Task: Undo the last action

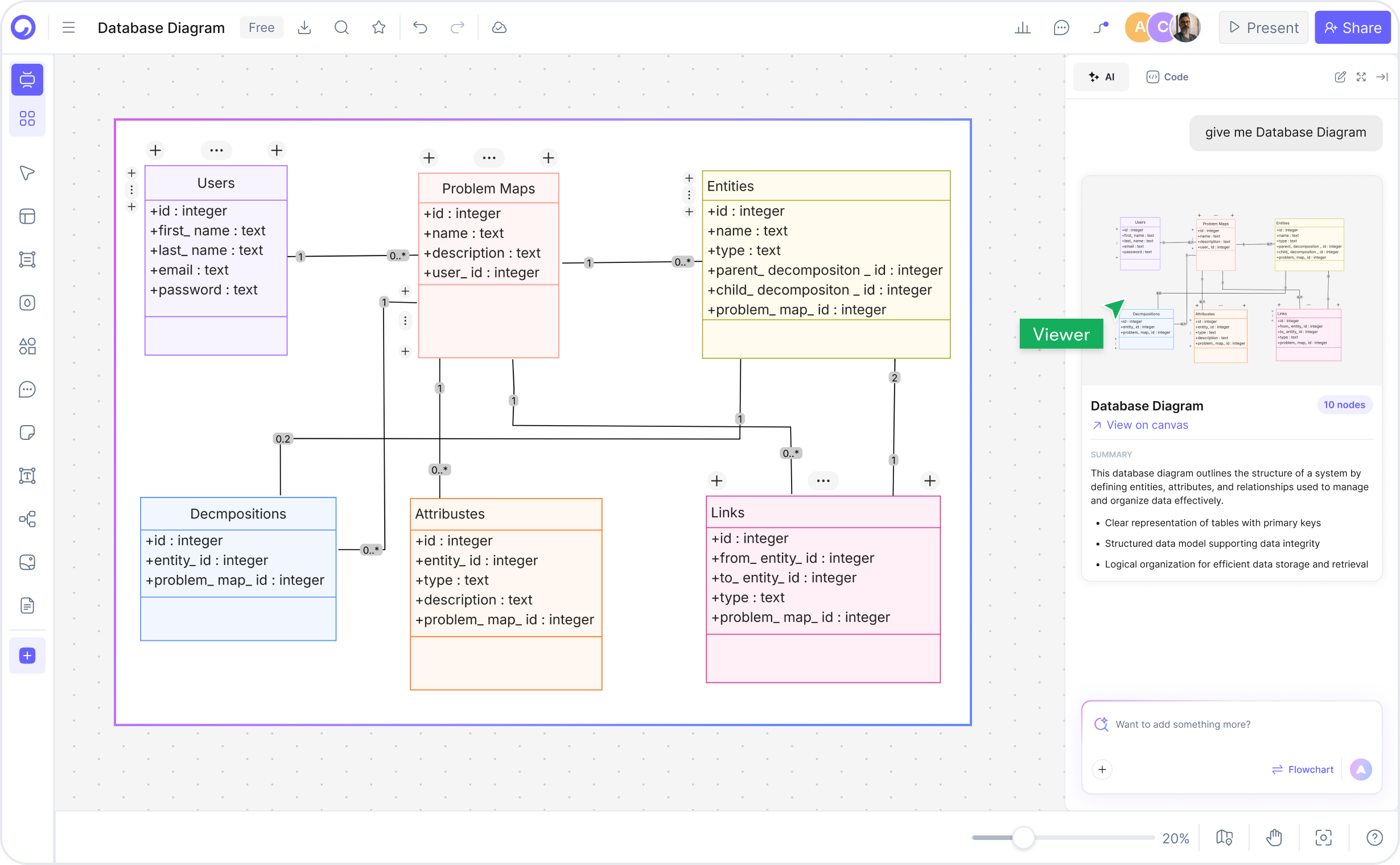Action: click(x=421, y=27)
